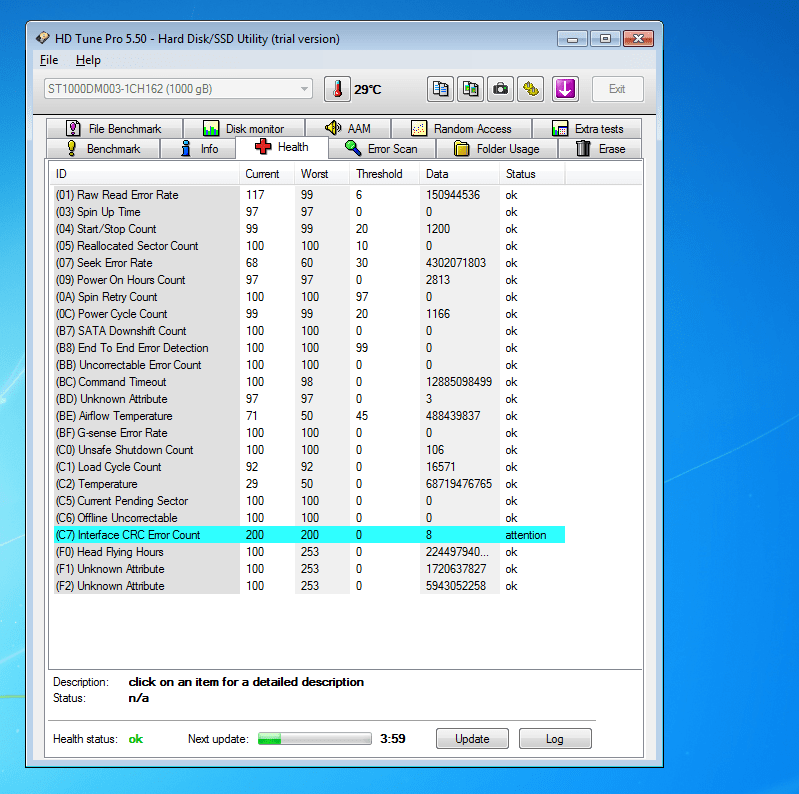Click the thermometer temperature icon

coord(337,89)
